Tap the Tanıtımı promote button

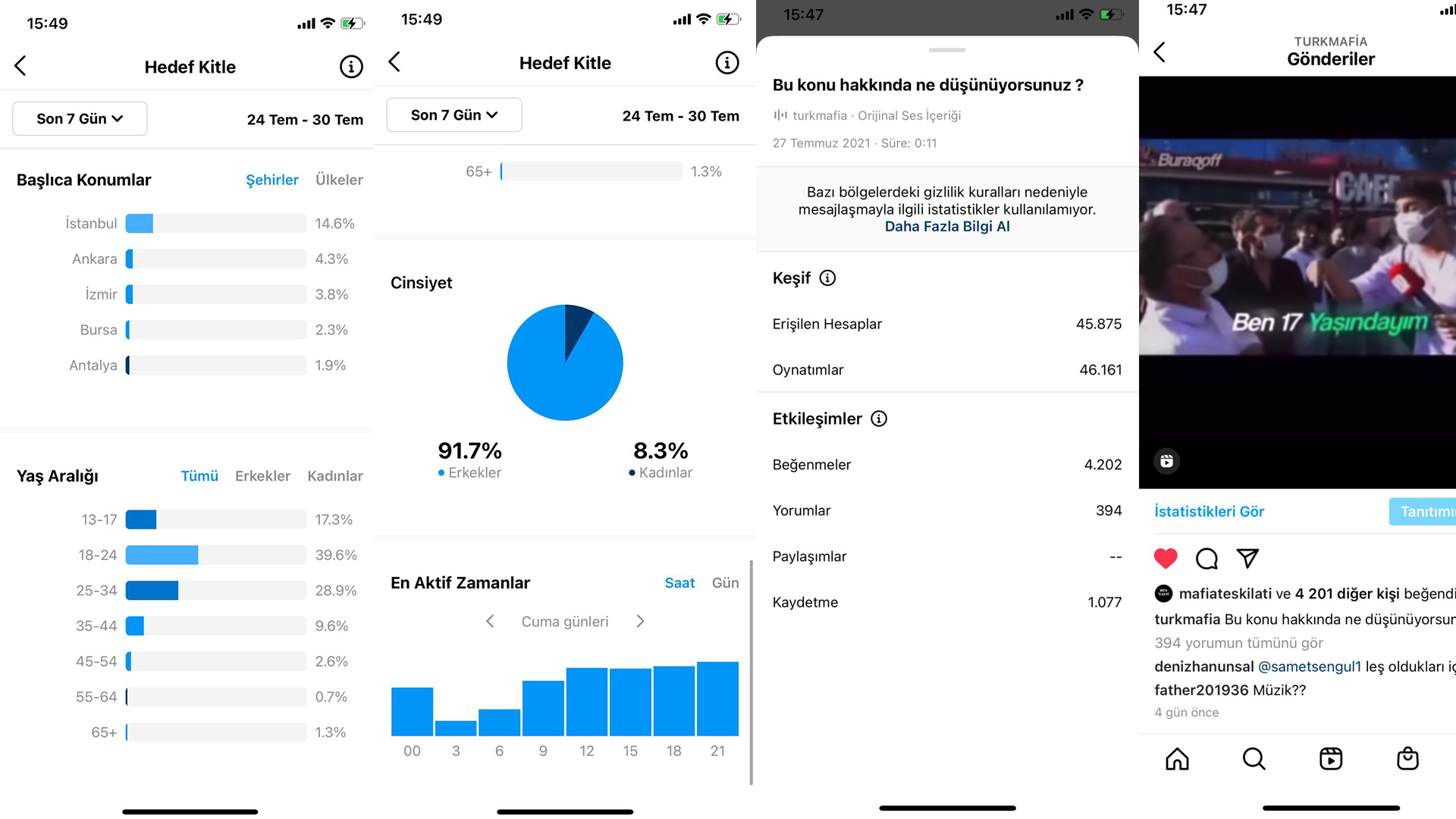[x=1423, y=512]
